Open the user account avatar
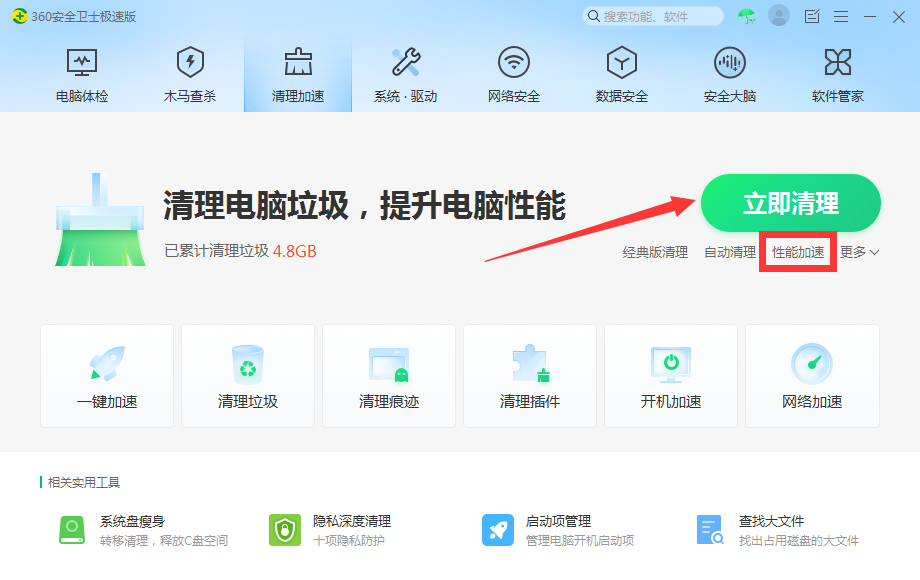Image resolution: width=920 pixels, height=580 pixels. (779, 16)
